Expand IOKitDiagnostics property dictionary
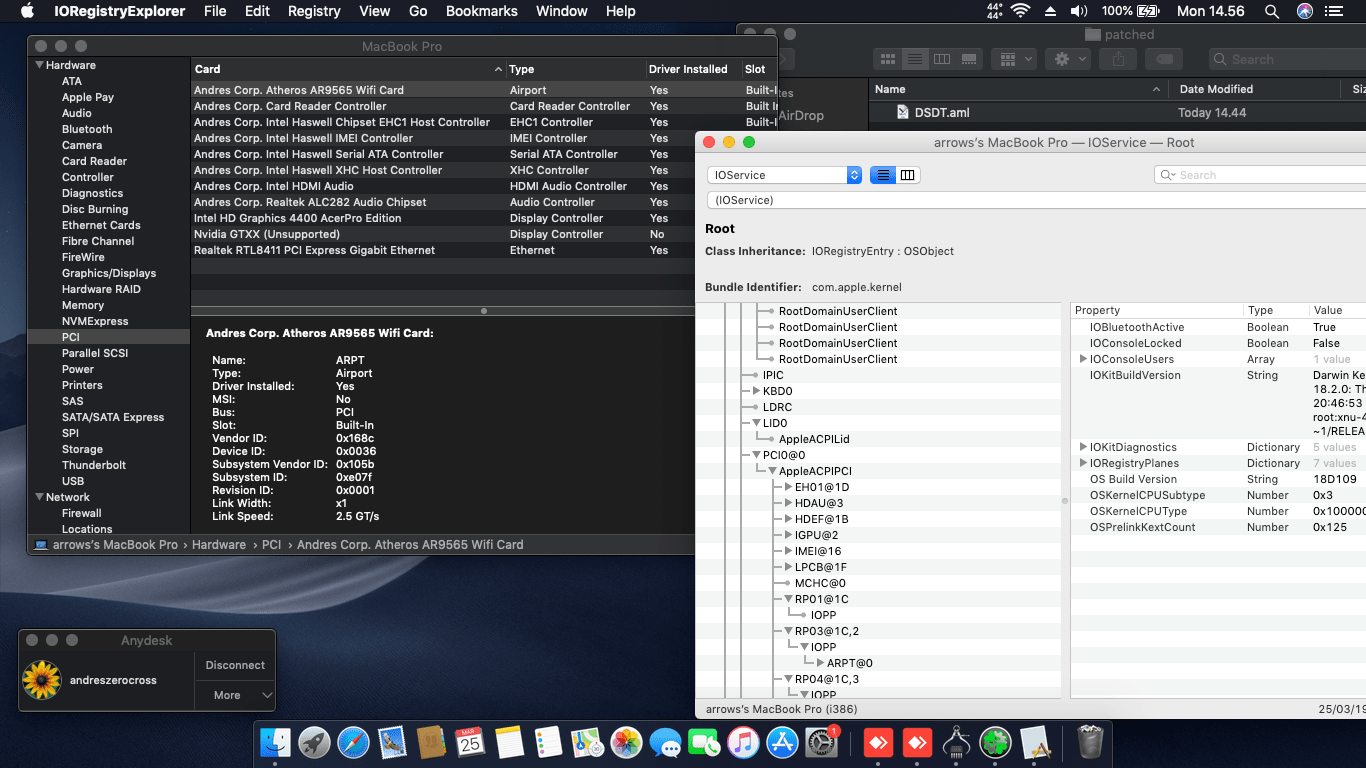 [x=1083, y=447]
